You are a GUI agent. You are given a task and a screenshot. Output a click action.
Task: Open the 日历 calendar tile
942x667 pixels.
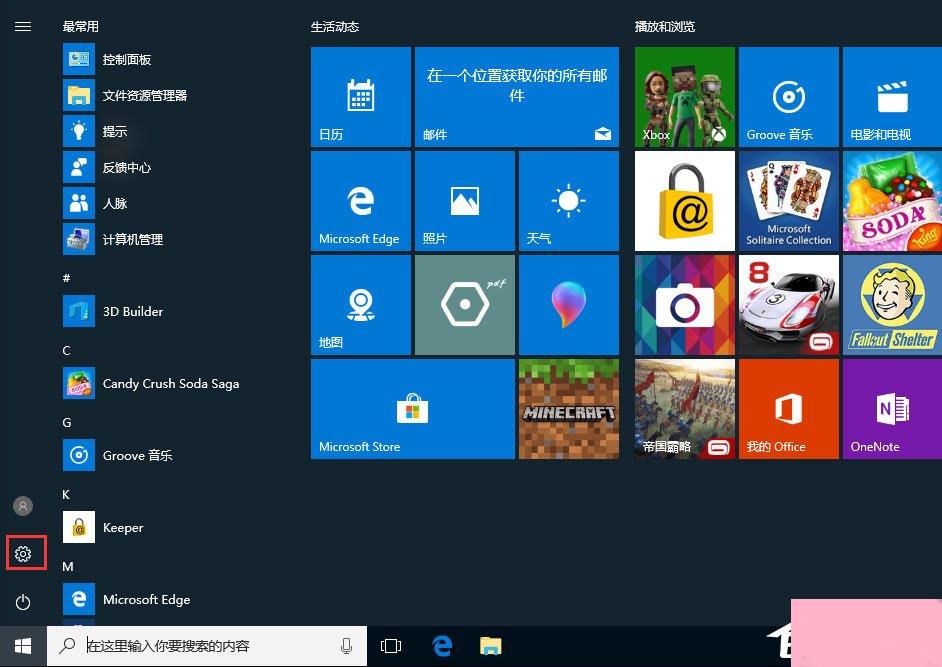pyautogui.click(x=360, y=97)
